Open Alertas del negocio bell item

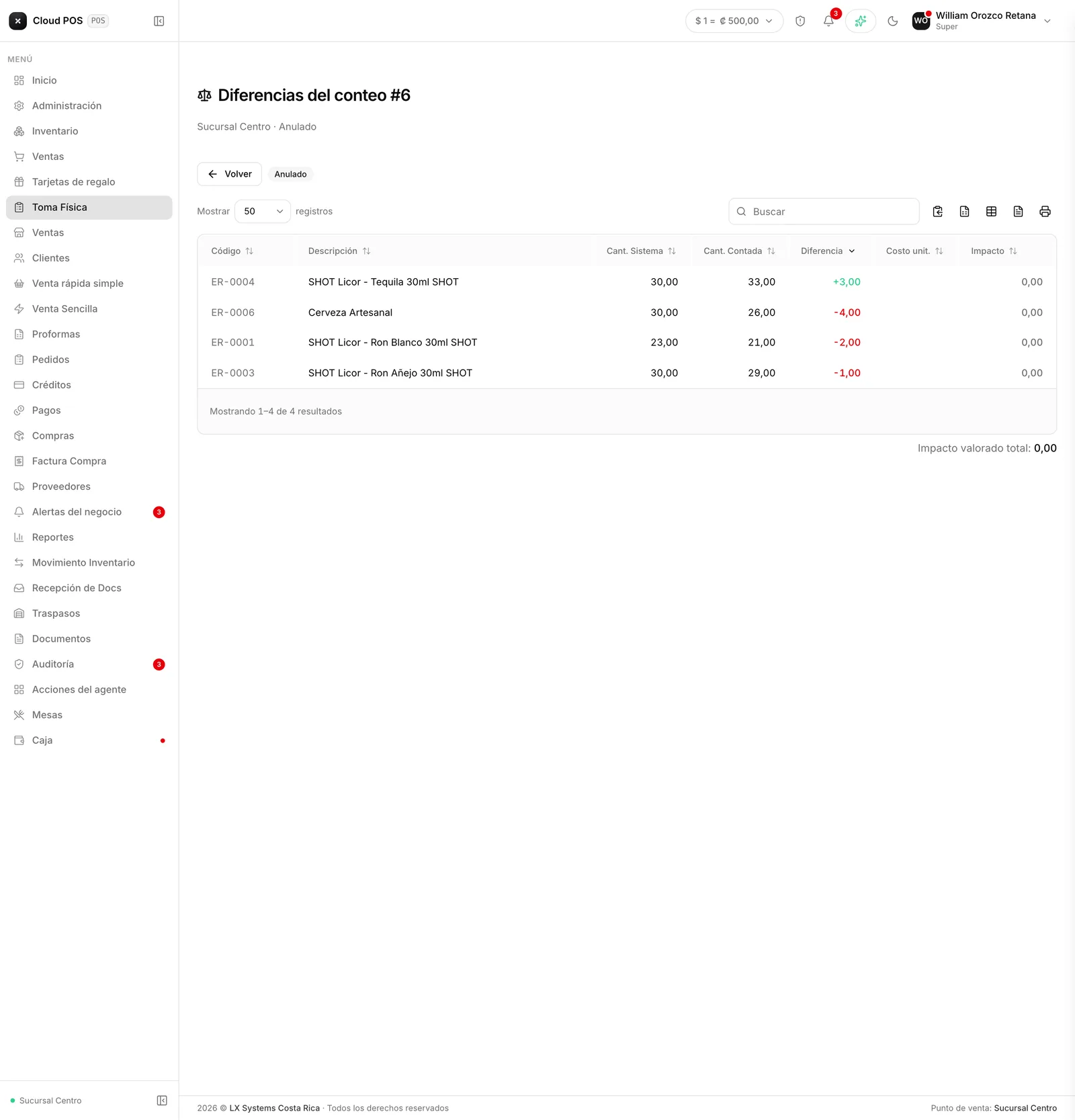tap(89, 511)
